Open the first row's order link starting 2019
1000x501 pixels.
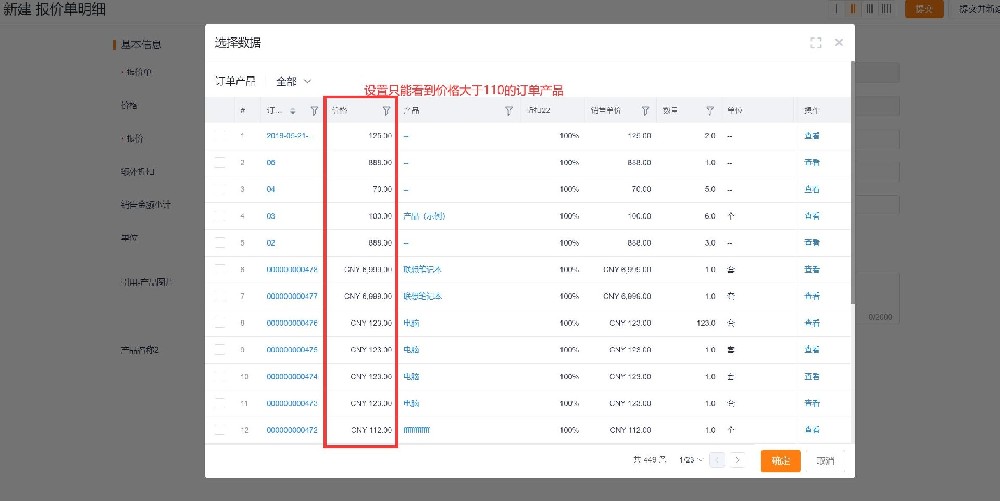tap(288, 136)
